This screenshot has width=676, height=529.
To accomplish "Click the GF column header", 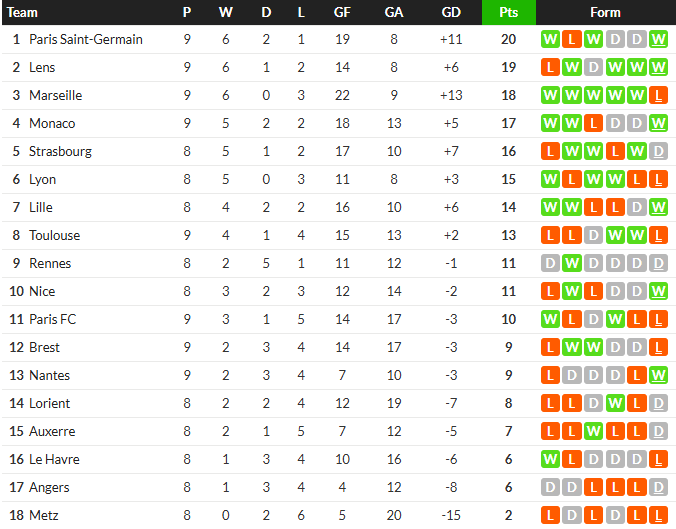I will coord(342,12).
